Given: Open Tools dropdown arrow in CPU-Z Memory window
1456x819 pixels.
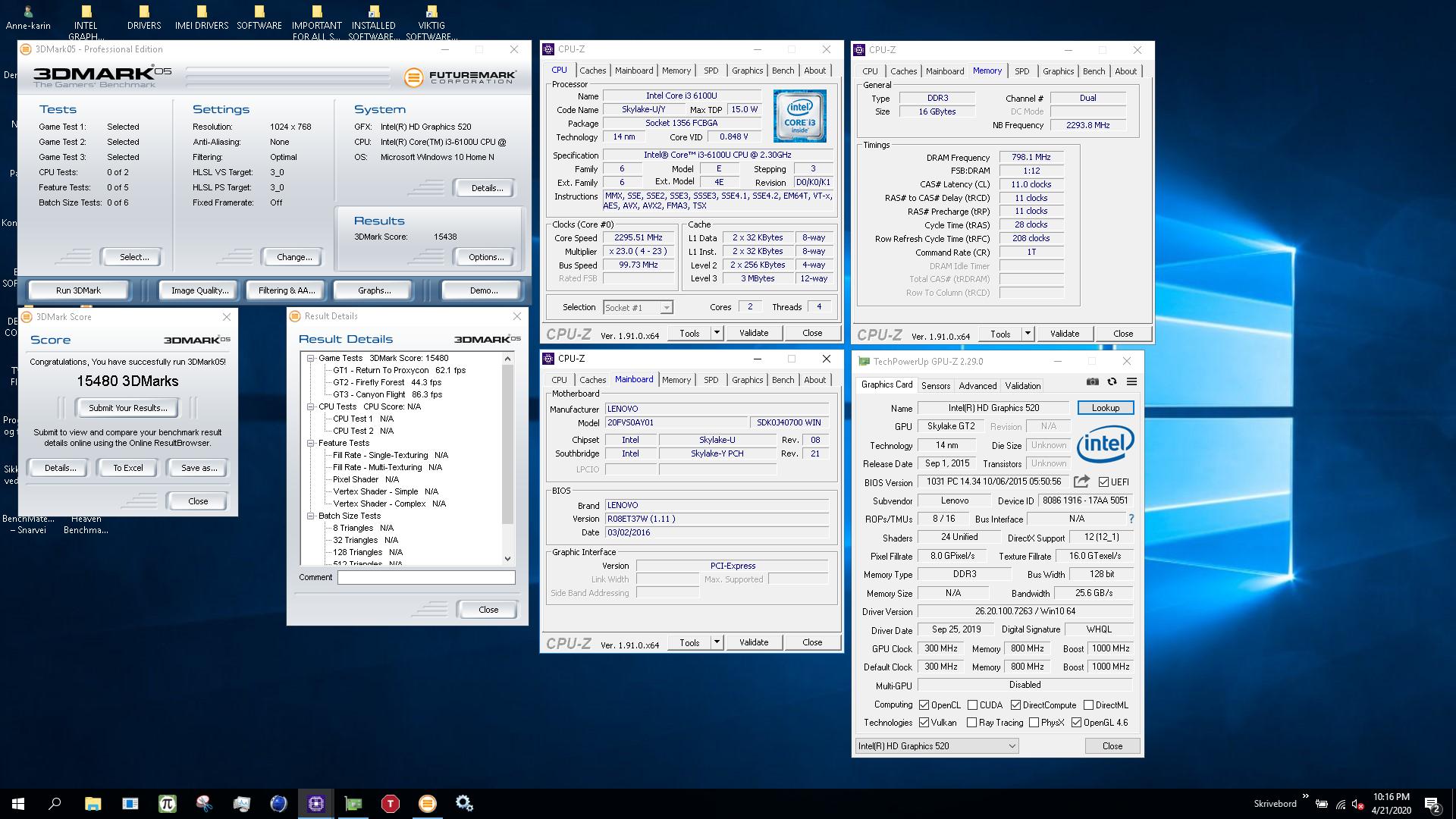Looking at the screenshot, I should pyautogui.click(x=1028, y=334).
